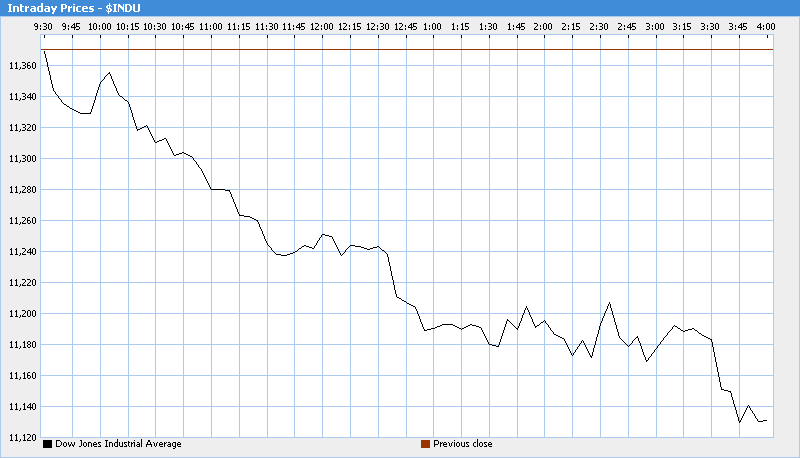The width and height of the screenshot is (800, 458).
Task: Click the 11,240 price axis label
Action: pos(20,252)
